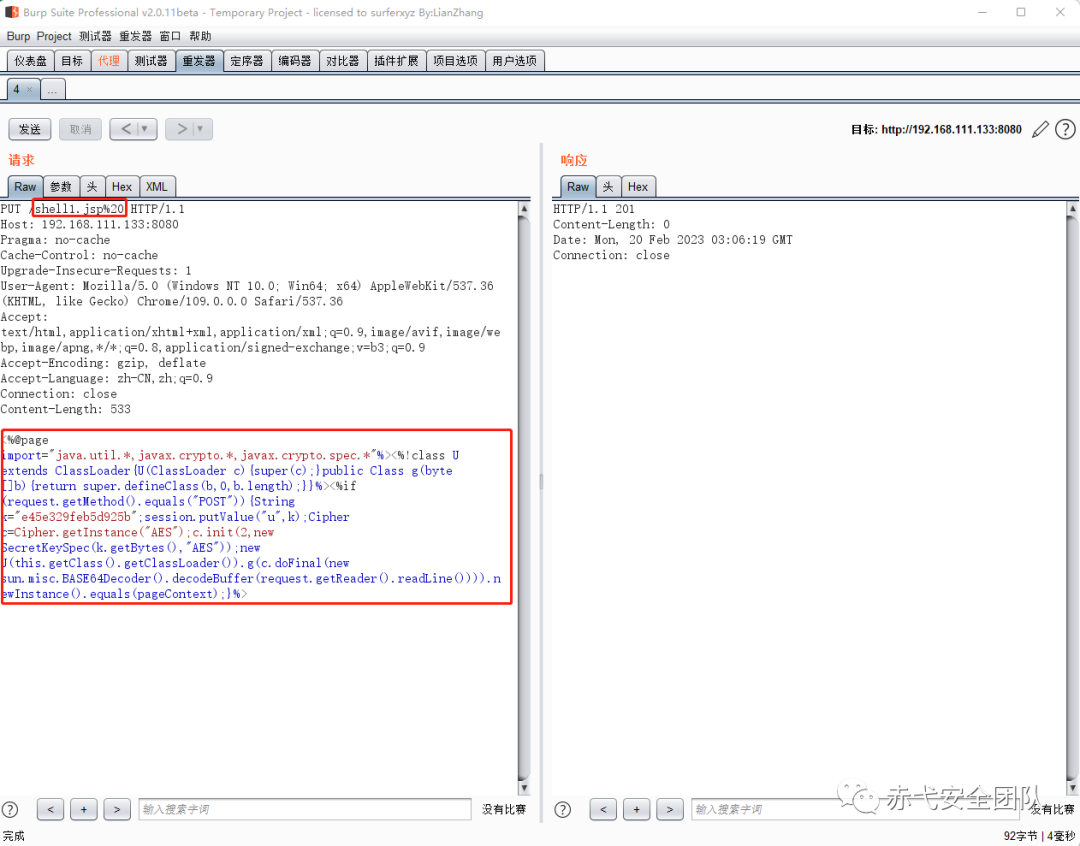1080x846 pixels.
Task: Switch to the 编码器 tab
Action: click(294, 61)
